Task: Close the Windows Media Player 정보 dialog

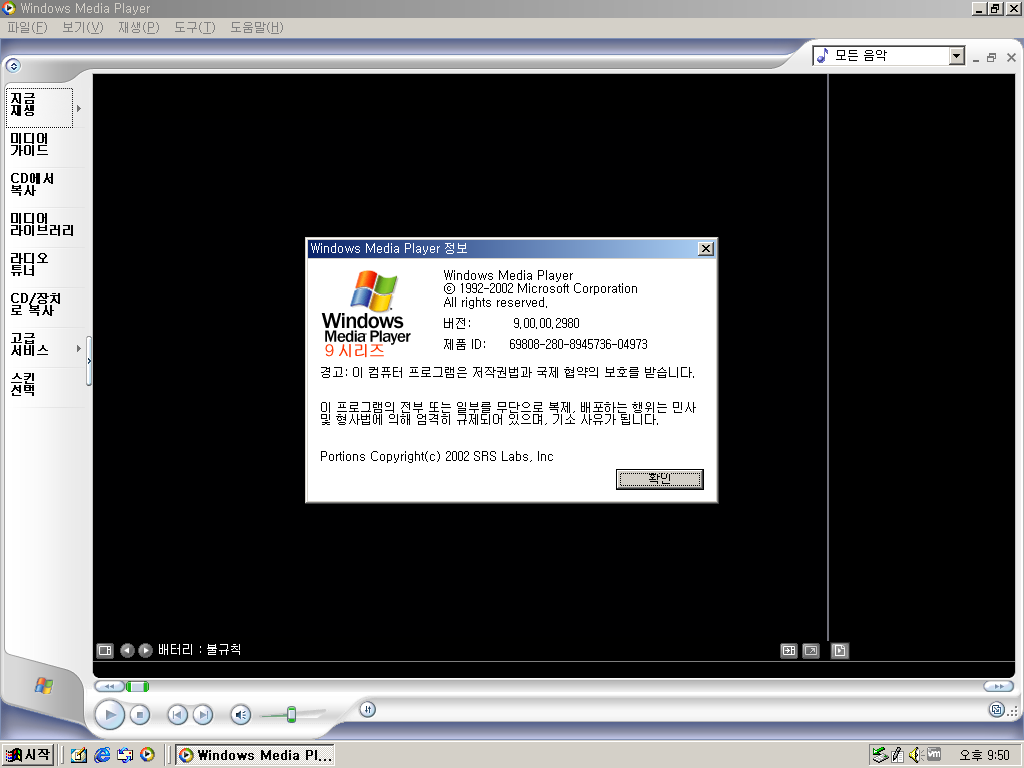Action: pos(705,249)
